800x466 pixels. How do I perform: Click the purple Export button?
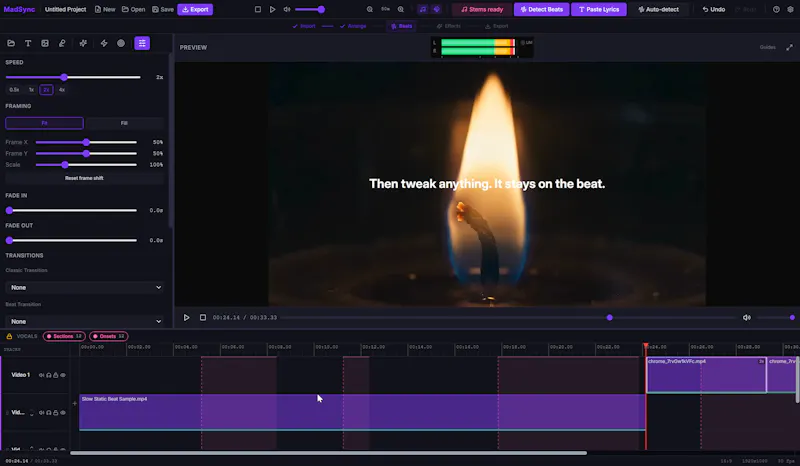pyautogui.click(x=195, y=9)
